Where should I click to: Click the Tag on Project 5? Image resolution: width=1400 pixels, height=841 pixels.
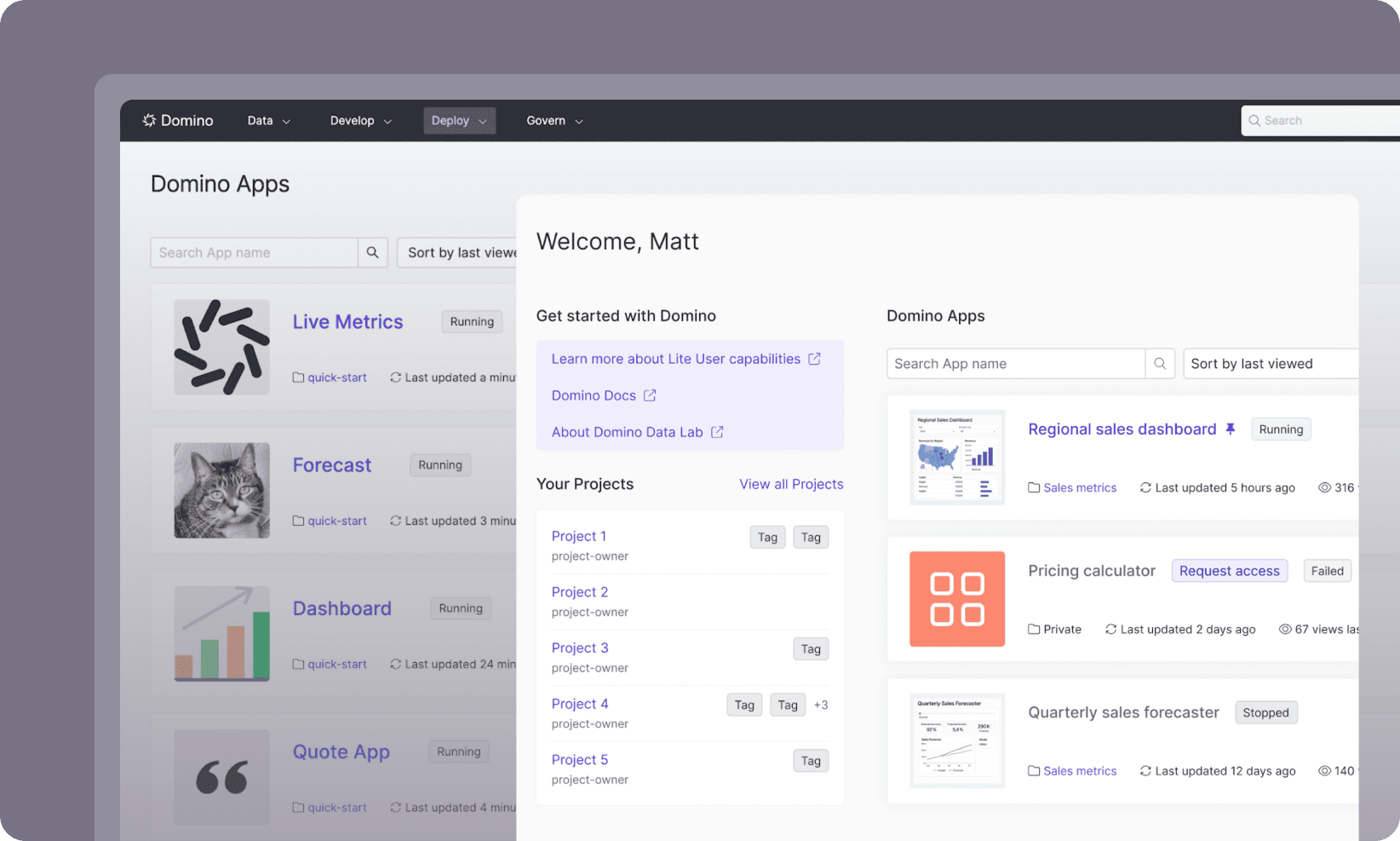(811, 761)
